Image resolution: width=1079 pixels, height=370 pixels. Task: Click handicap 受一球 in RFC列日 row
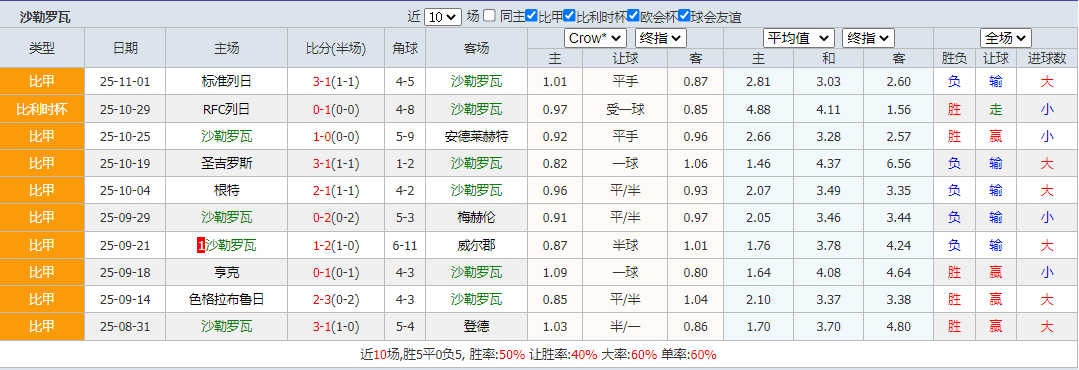(x=625, y=109)
